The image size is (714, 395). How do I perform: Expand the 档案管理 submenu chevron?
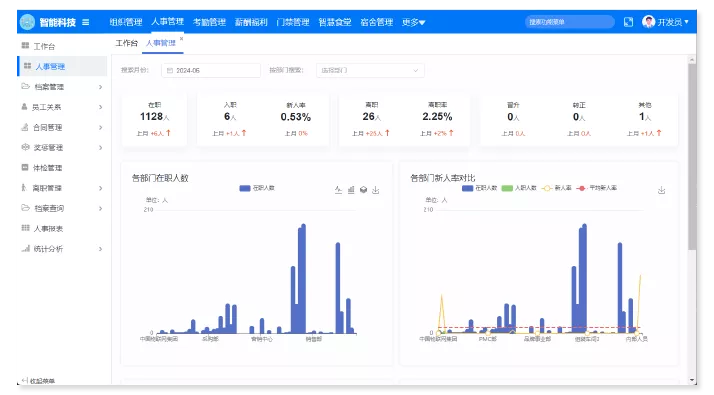[x=100, y=87]
